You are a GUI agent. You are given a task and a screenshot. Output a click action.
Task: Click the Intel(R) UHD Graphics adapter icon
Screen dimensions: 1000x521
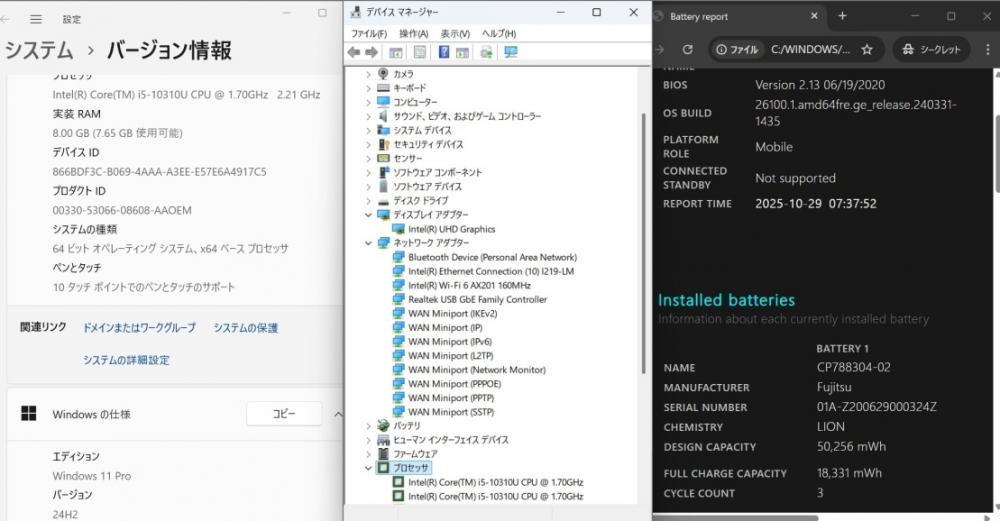click(398, 229)
